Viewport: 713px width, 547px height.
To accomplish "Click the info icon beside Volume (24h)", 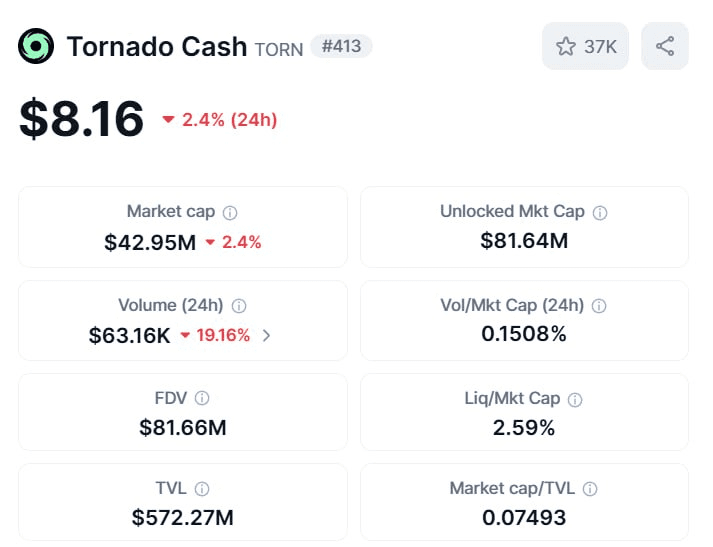I will point(239,307).
